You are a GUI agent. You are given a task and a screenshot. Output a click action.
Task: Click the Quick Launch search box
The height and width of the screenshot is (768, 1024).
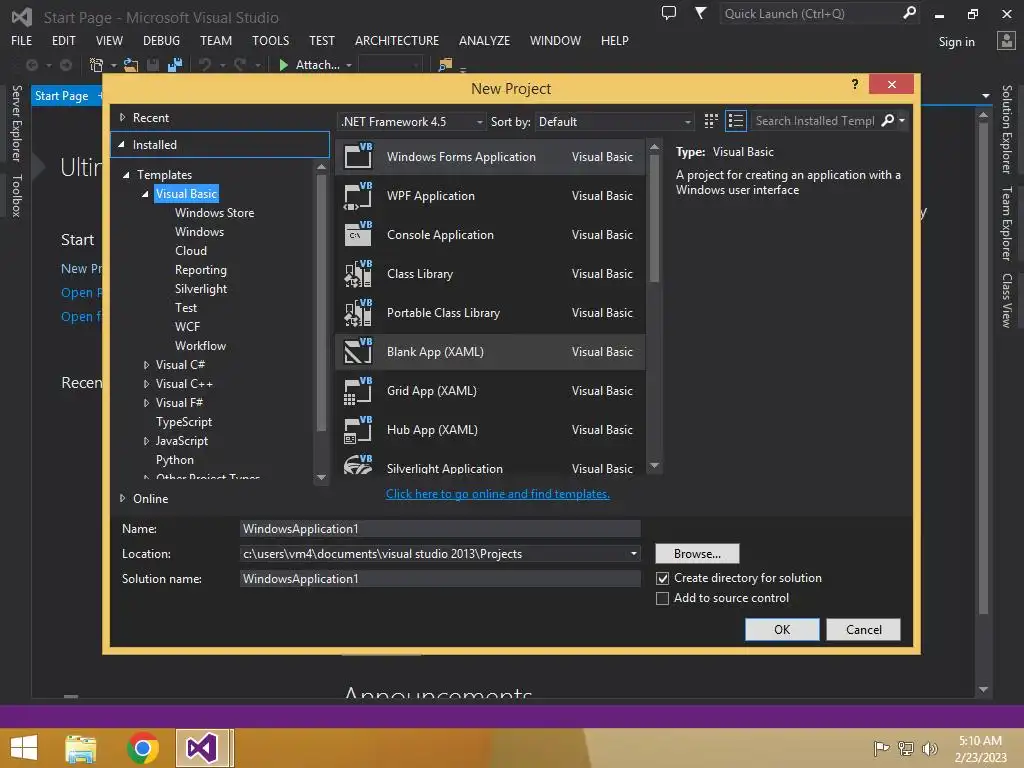810,14
